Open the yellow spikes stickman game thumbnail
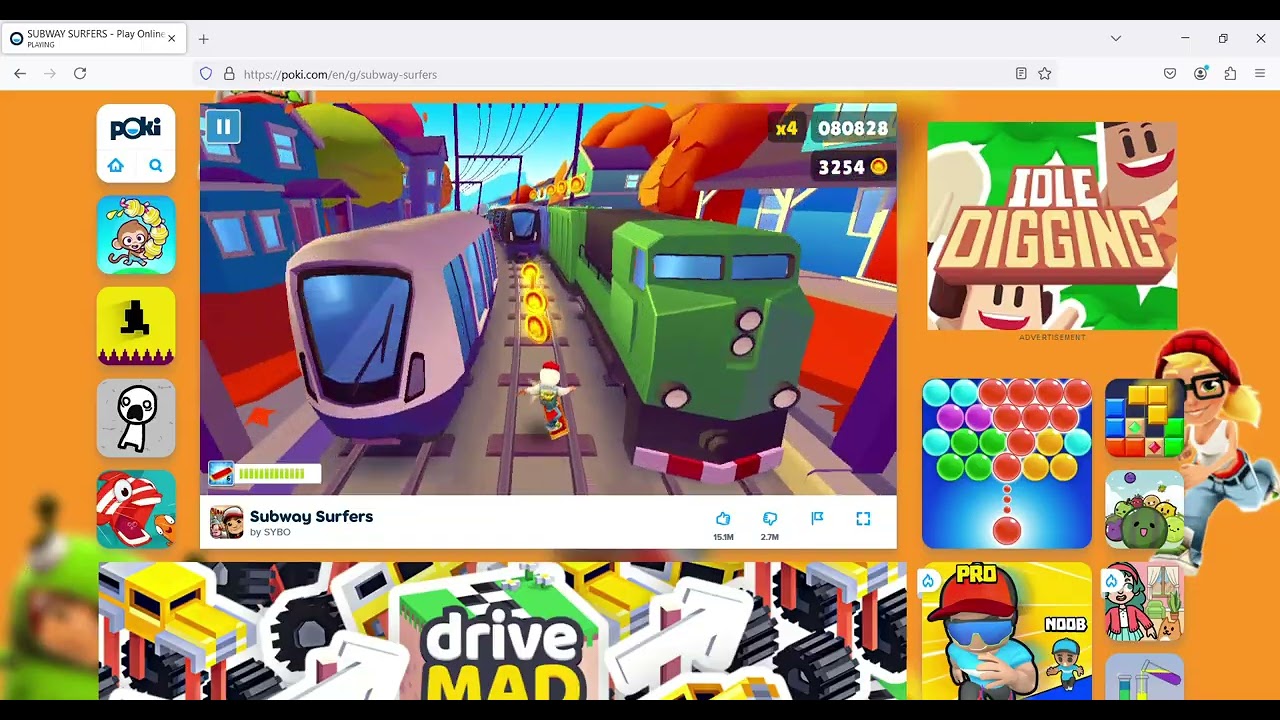Image resolution: width=1280 pixels, height=720 pixels. coord(136,327)
